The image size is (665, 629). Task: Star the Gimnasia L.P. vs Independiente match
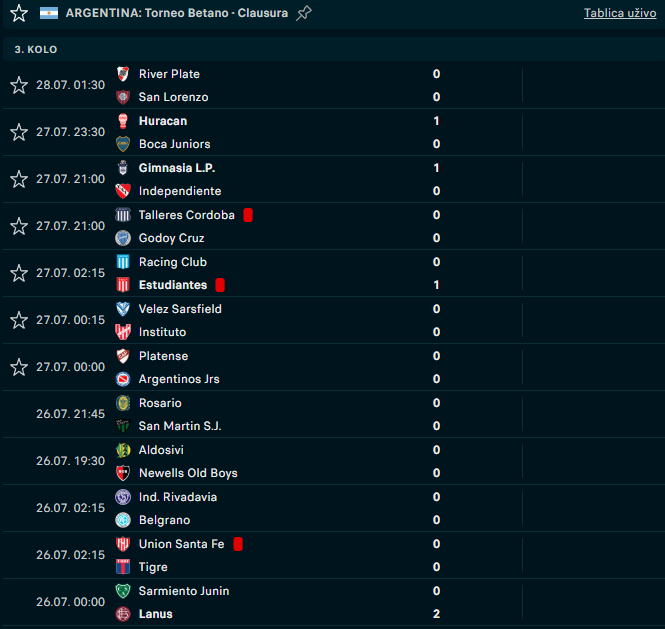coord(19,179)
